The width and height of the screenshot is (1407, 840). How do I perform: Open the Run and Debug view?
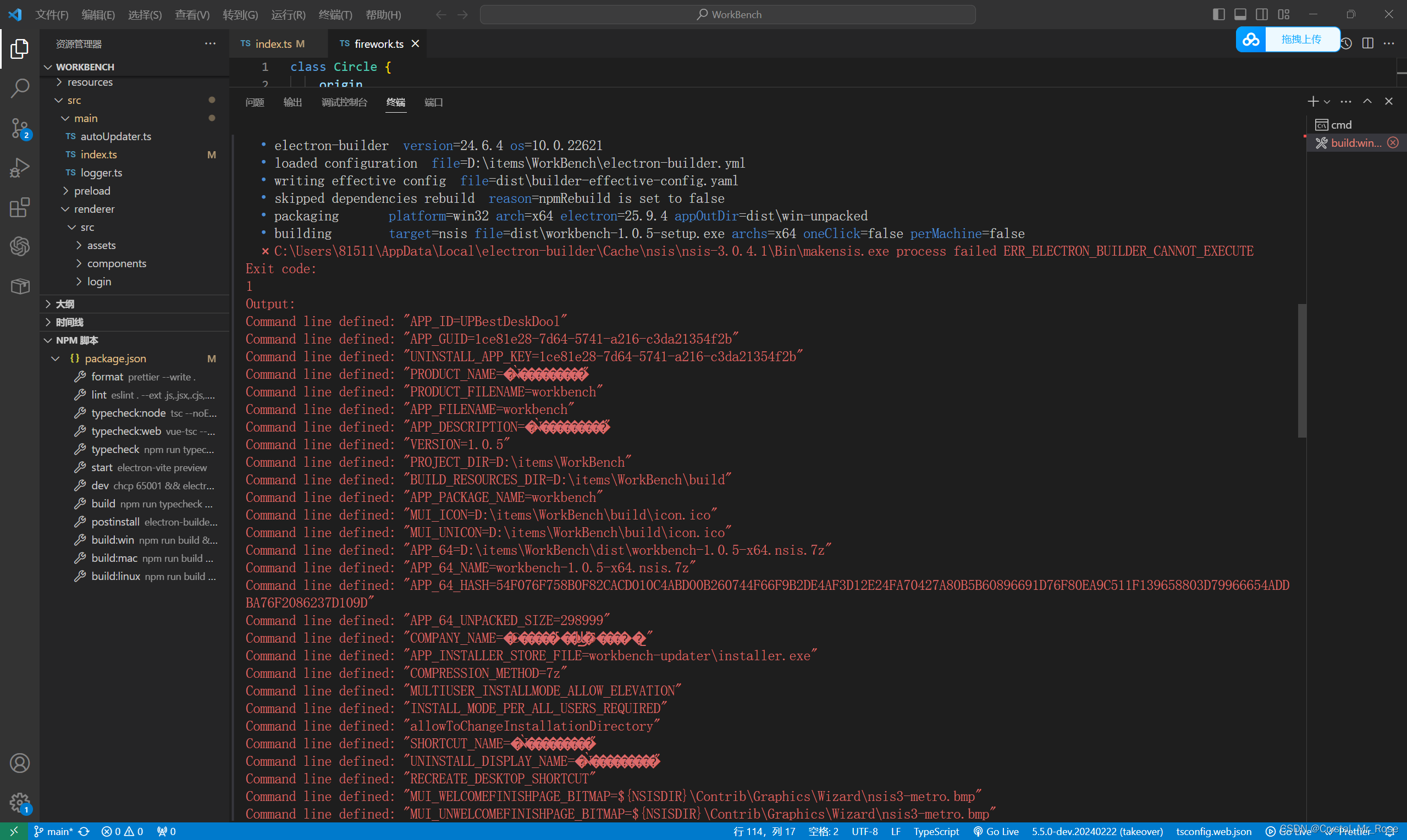tap(20, 168)
